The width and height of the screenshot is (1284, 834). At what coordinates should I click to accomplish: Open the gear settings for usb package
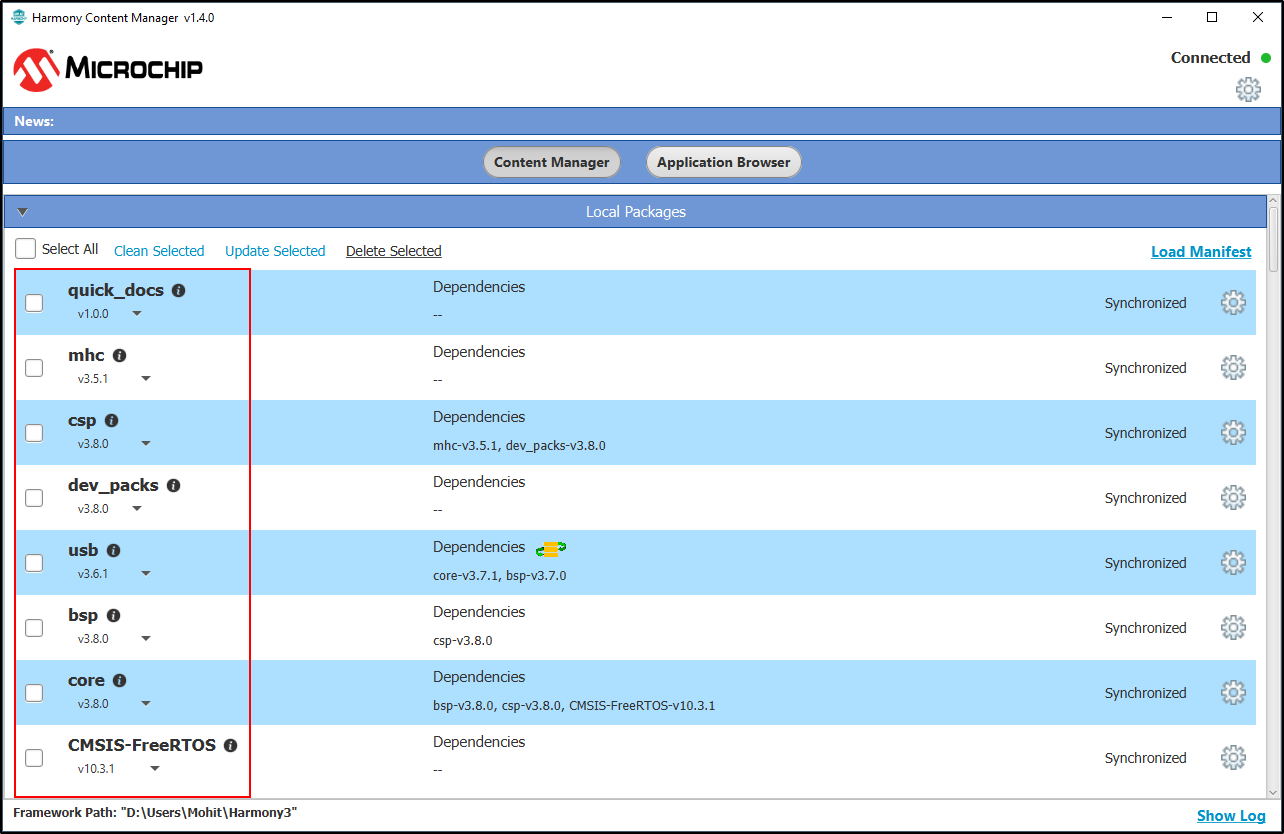(x=1233, y=563)
